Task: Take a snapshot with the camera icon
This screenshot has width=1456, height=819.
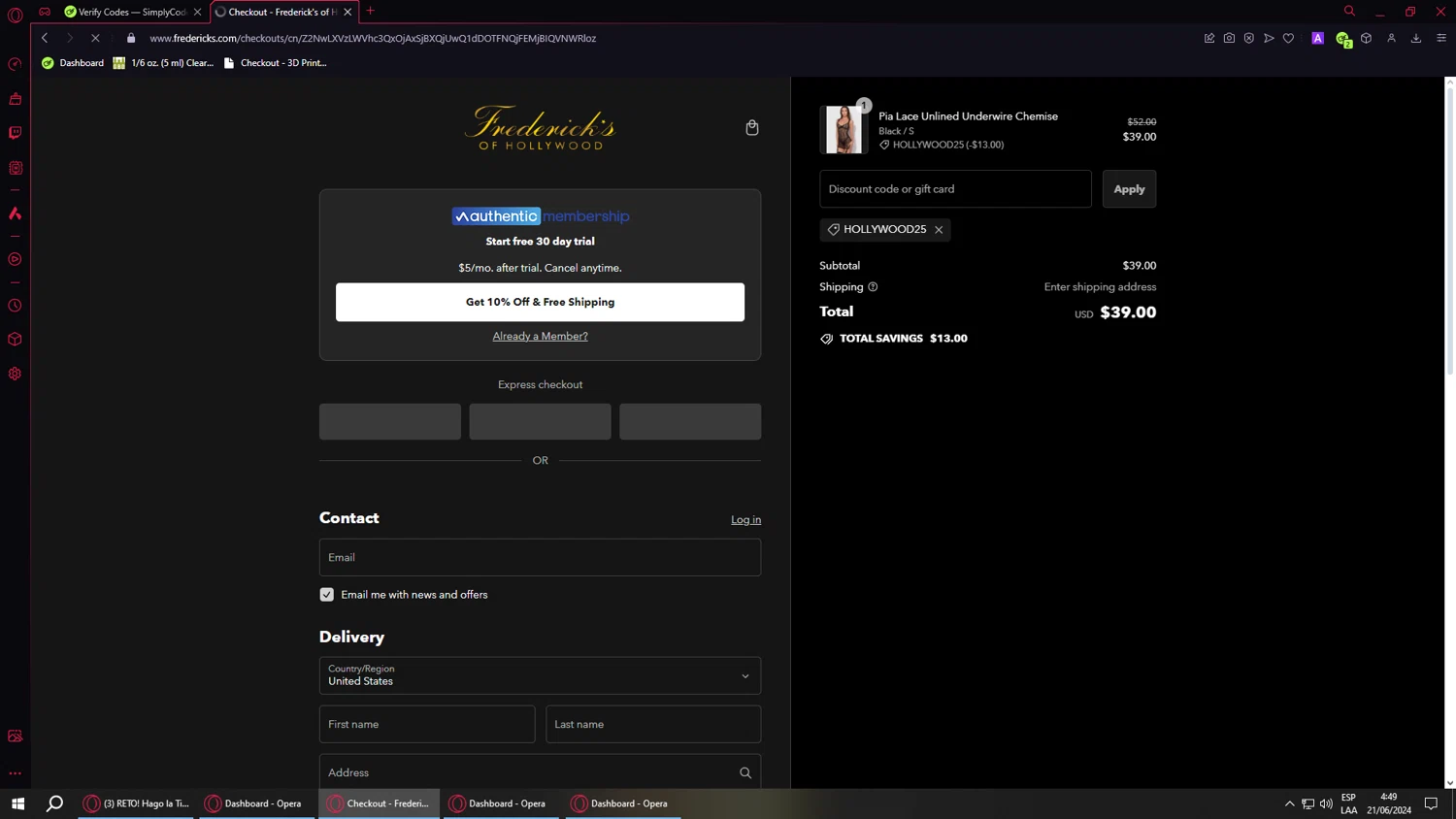Action: 1229,38
